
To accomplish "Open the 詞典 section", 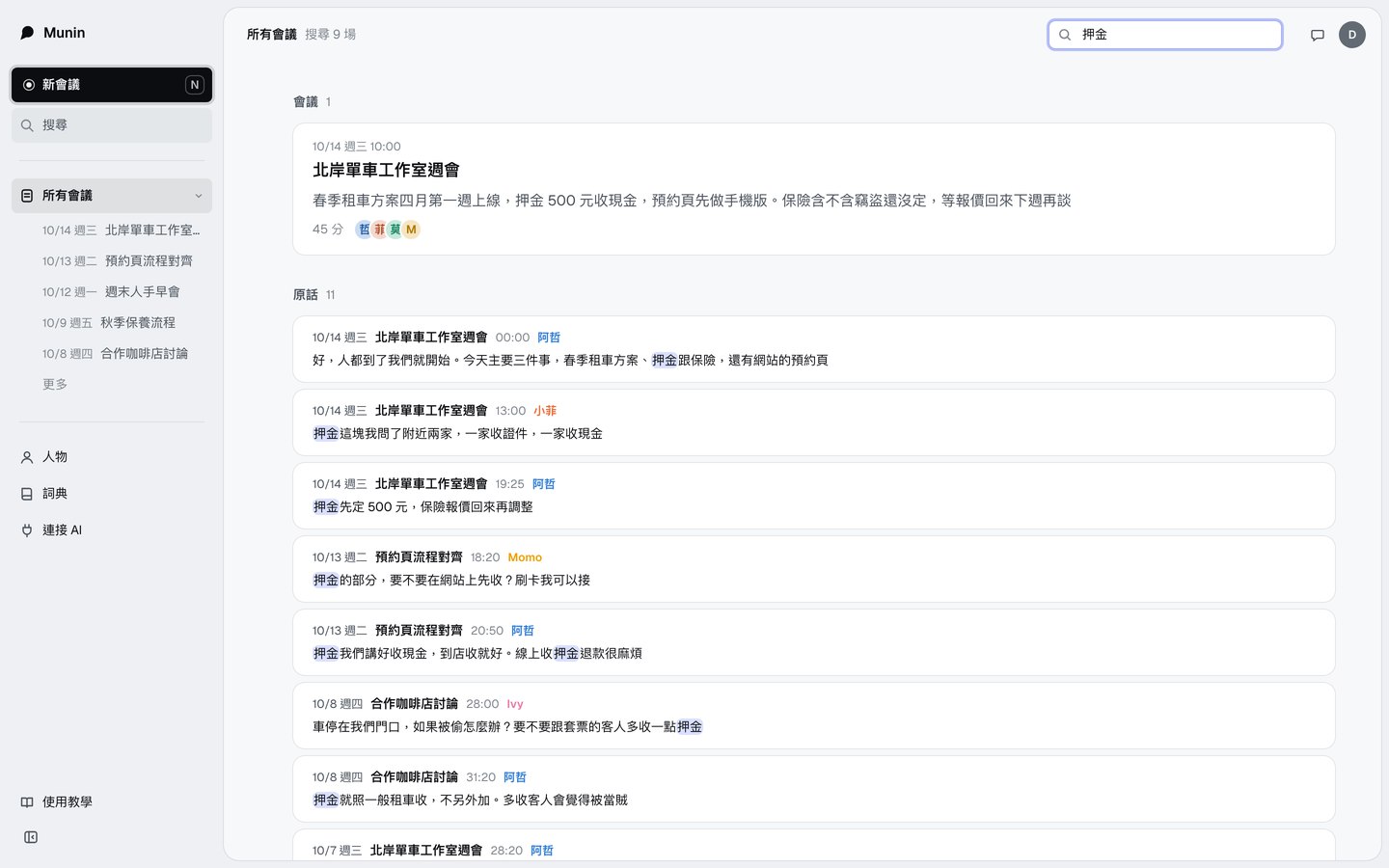I will pyautogui.click(x=112, y=494).
